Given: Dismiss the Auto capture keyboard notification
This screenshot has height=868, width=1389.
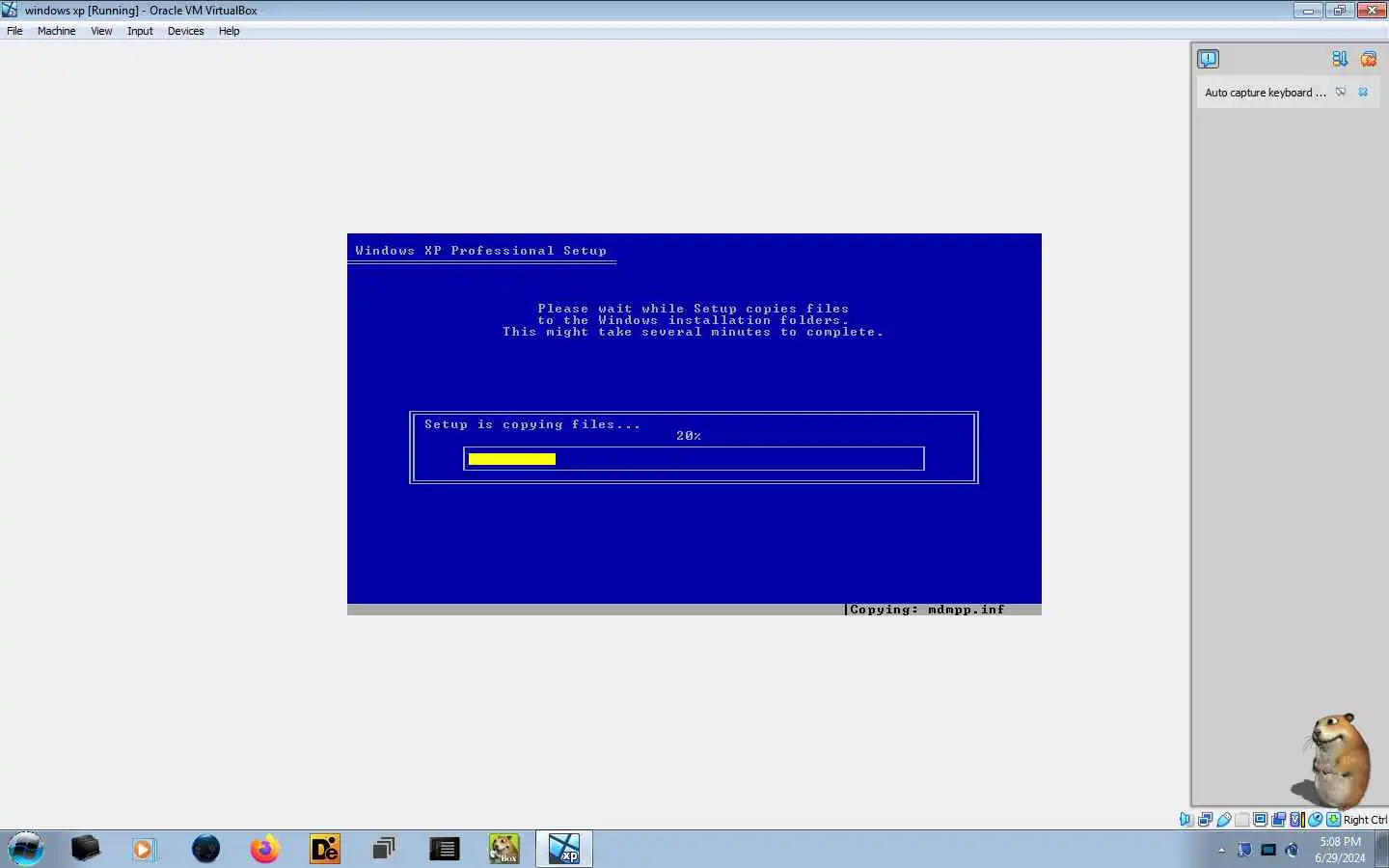Looking at the screenshot, I should tap(1363, 93).
